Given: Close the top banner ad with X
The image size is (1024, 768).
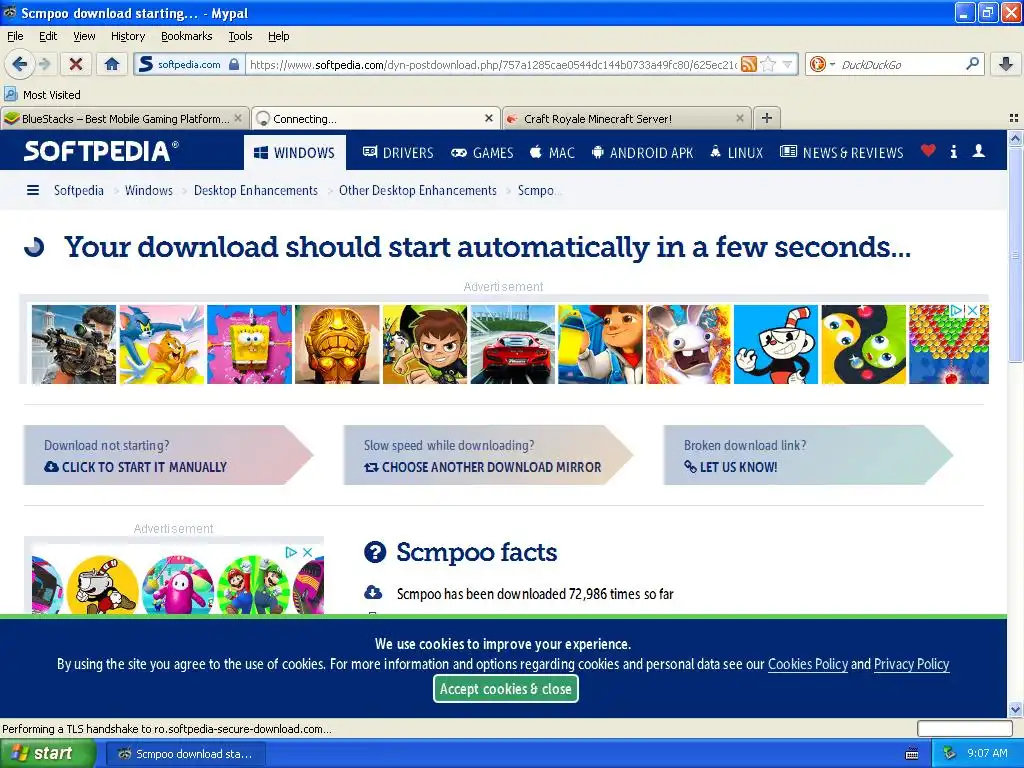Looking at the screenshot, I should (972, 311).
